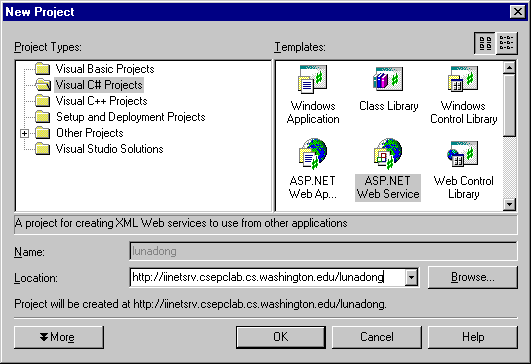Select Visual Studio Solutions in the tree
Viewport: 531px width, 364px height.
pyautogui.click(x=109, y=149)
